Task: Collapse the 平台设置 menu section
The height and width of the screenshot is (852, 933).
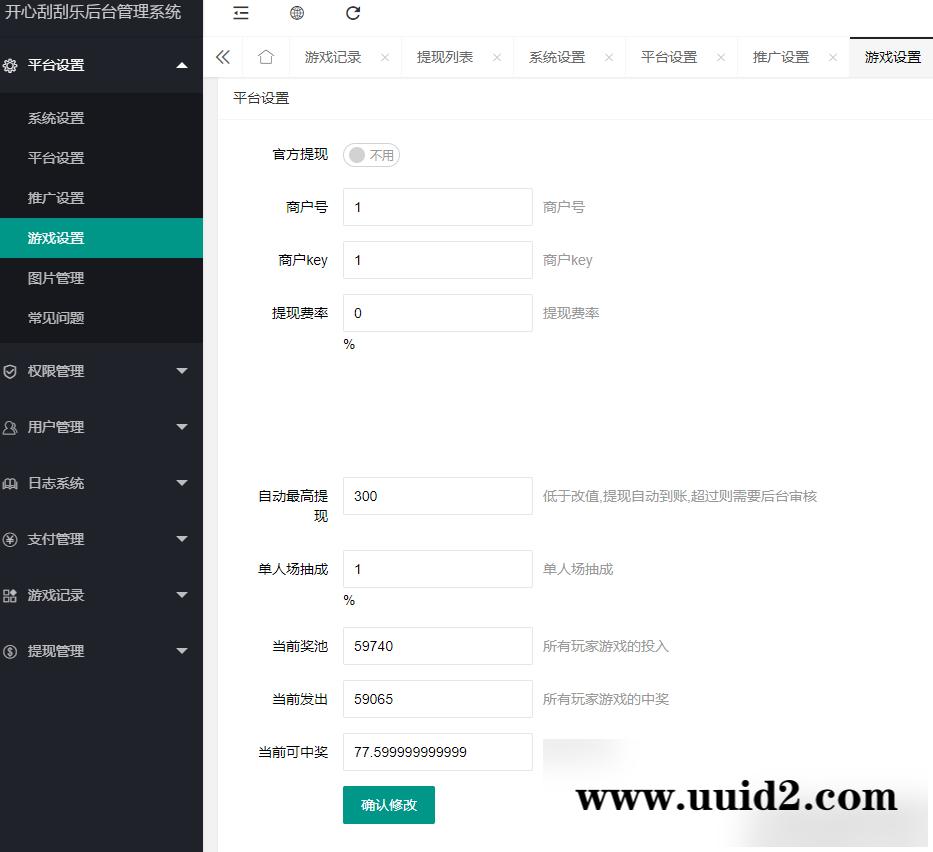Action: [101, 65]
